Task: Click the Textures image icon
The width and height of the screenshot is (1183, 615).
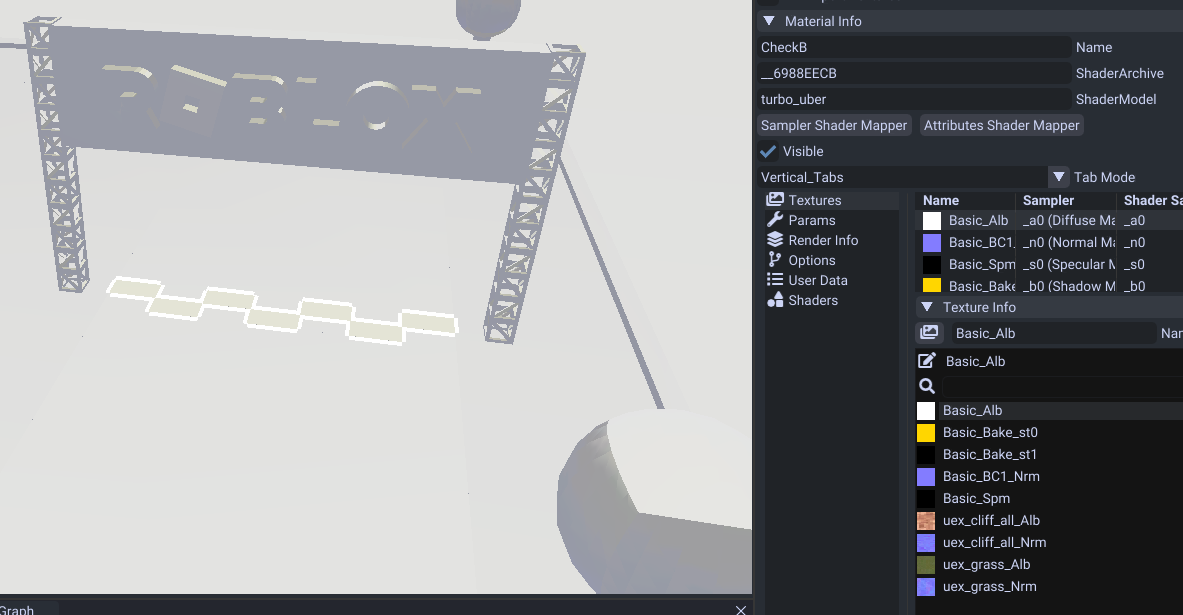Action: click(x=775, y=200)
